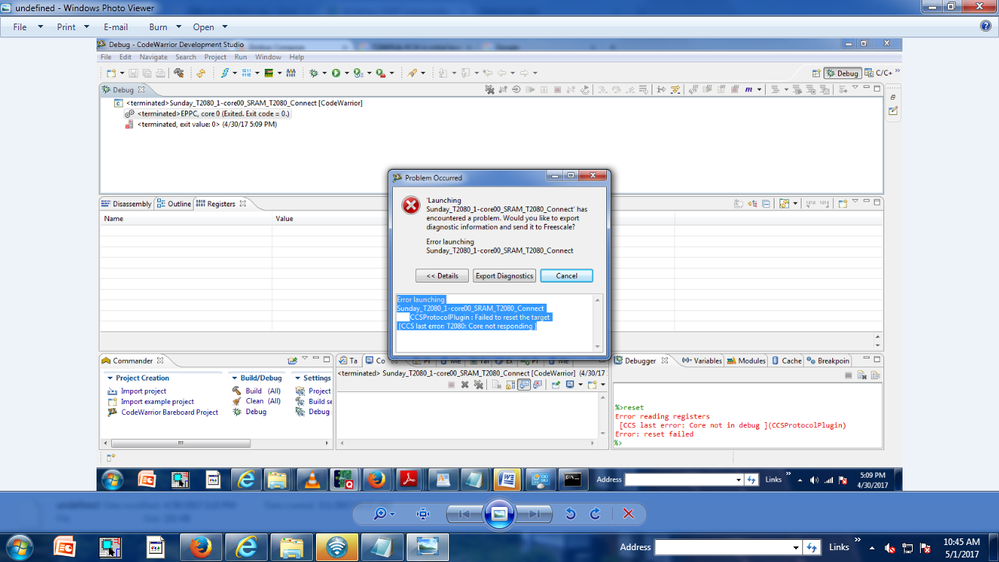Collapse details with the << Details button
The width and height of the screenshot is (999, 562).
tap(442, 276)
